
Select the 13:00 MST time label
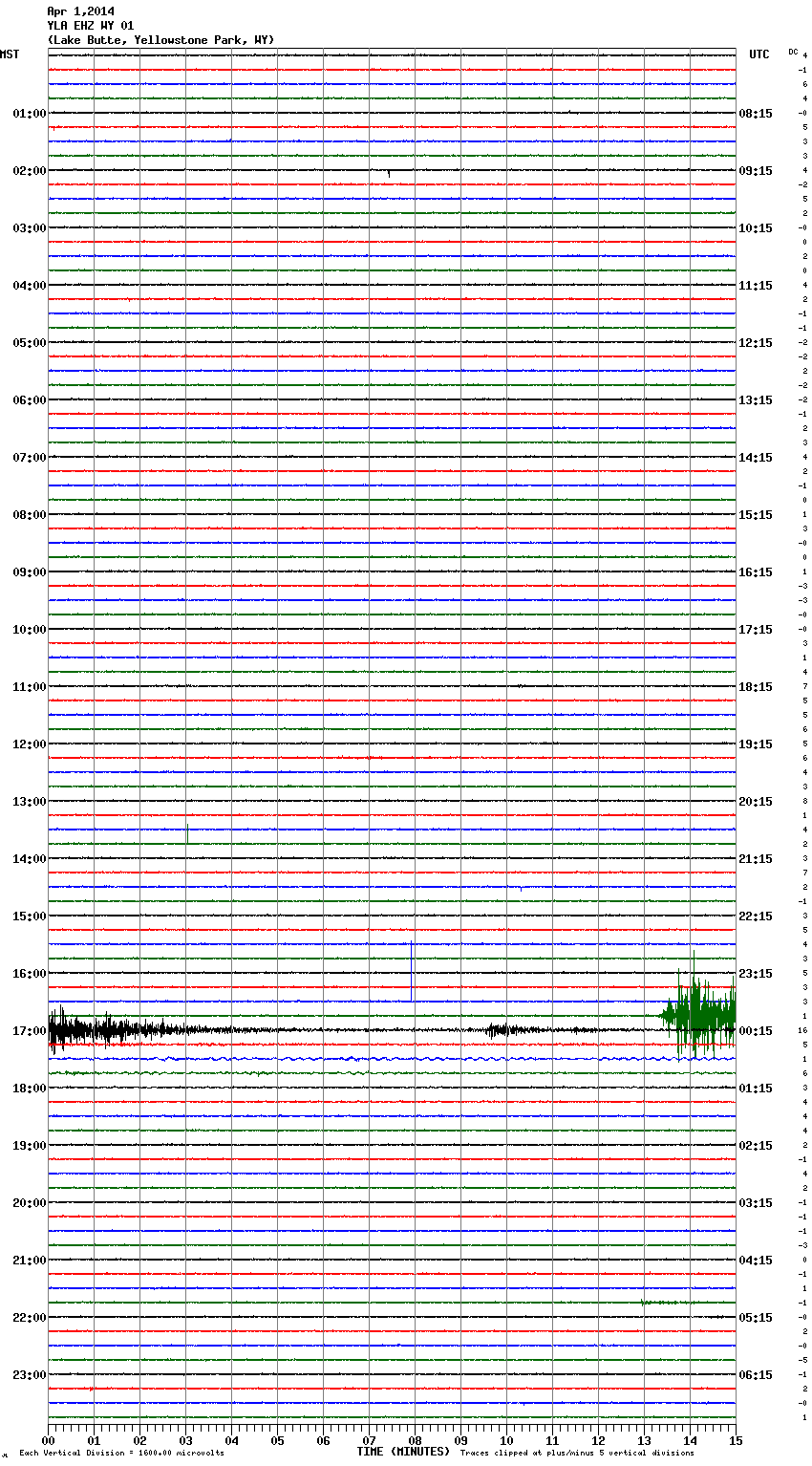click(30, 802)
